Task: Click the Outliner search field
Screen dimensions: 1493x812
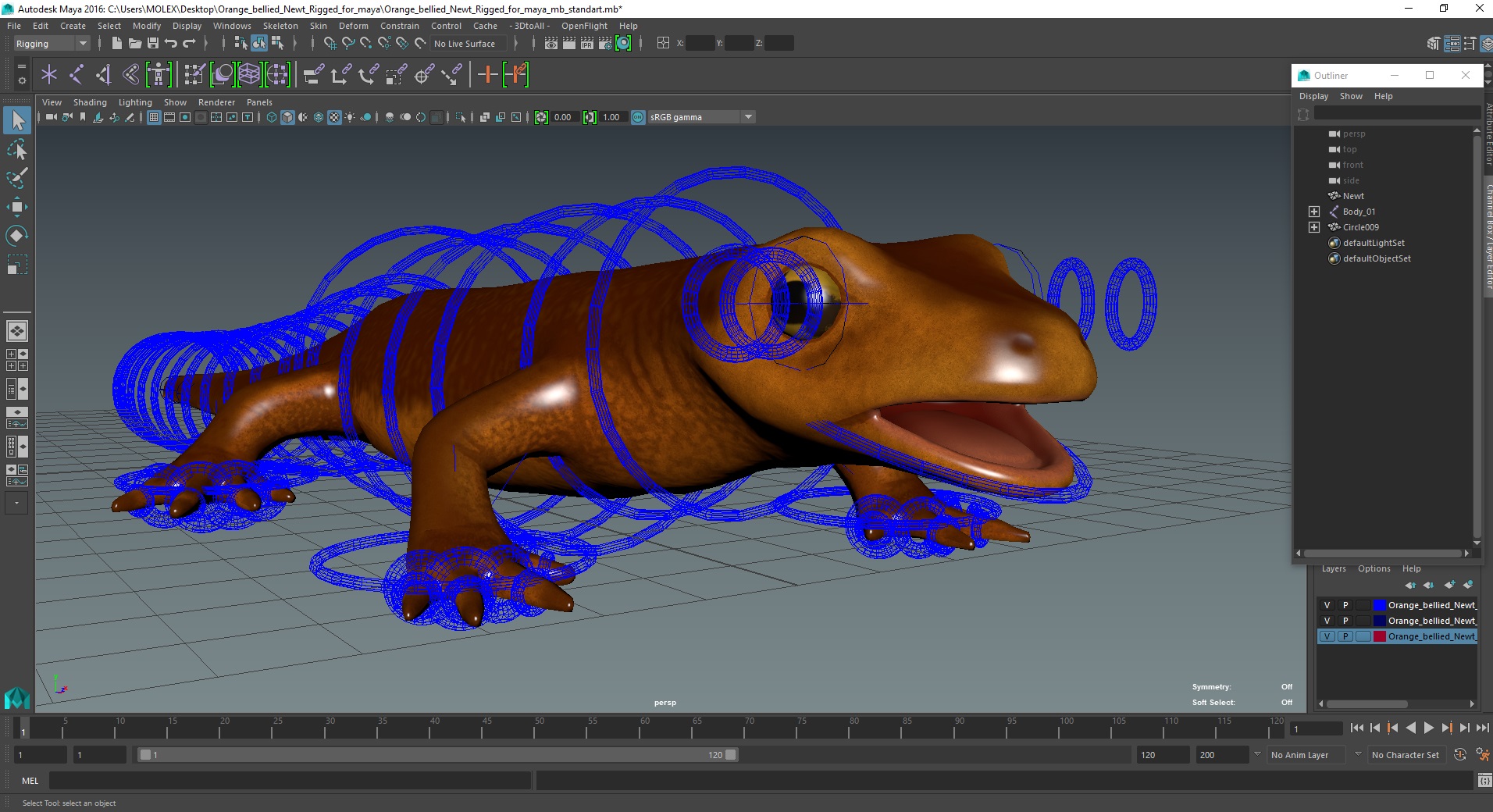Action: pos(1396,114)
